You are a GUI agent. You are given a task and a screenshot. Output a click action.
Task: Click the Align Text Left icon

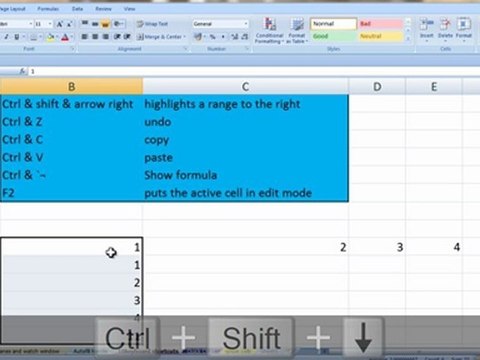point(85,36)
